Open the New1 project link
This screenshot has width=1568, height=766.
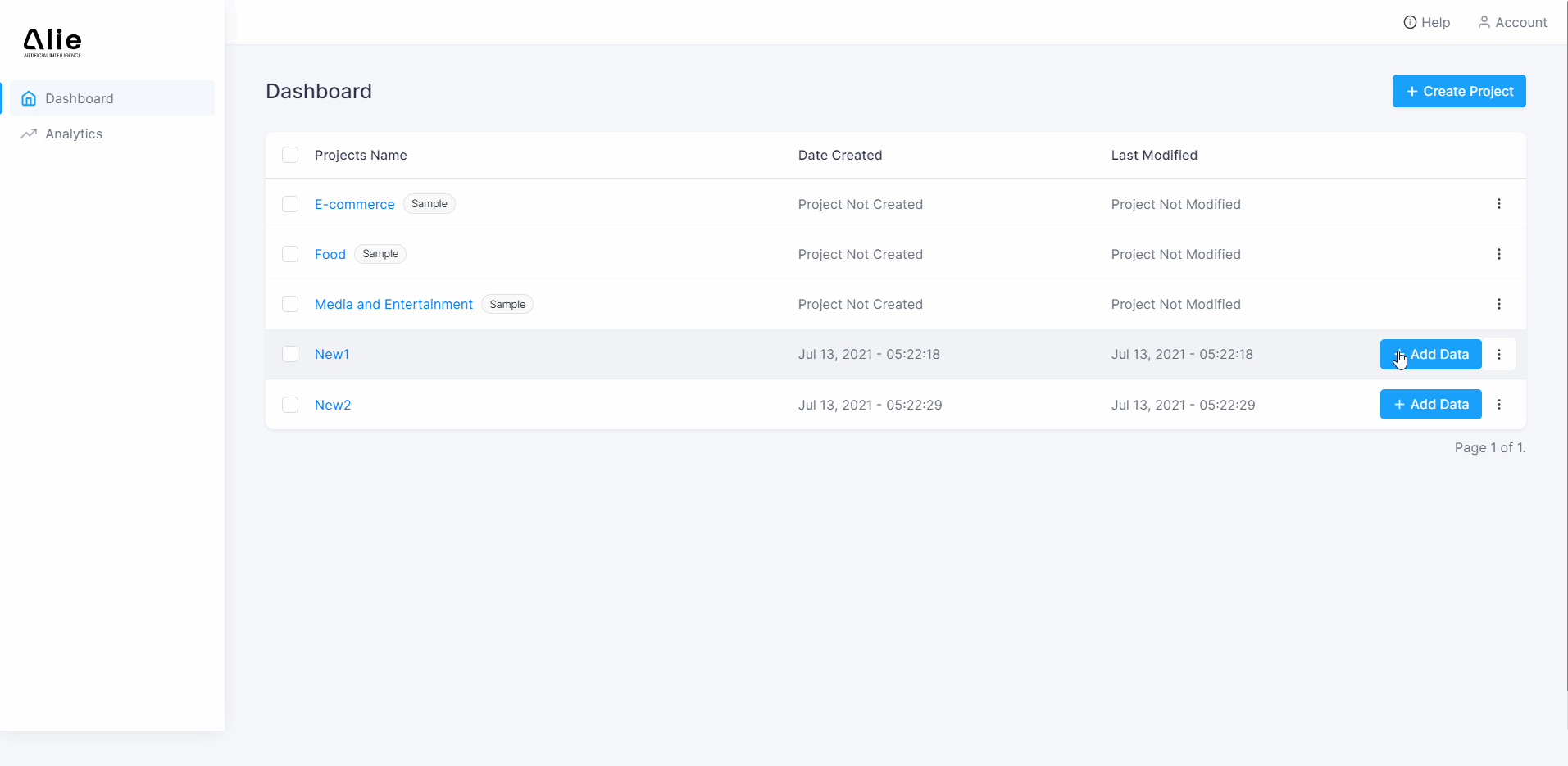pos(332,355)
